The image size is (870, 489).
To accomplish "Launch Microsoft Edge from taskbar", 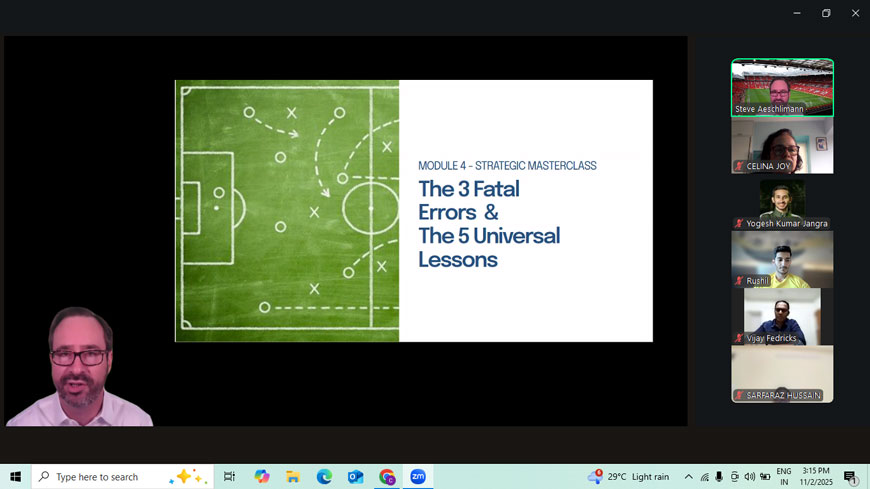I will pyautogui.click(x=324, y=477).
